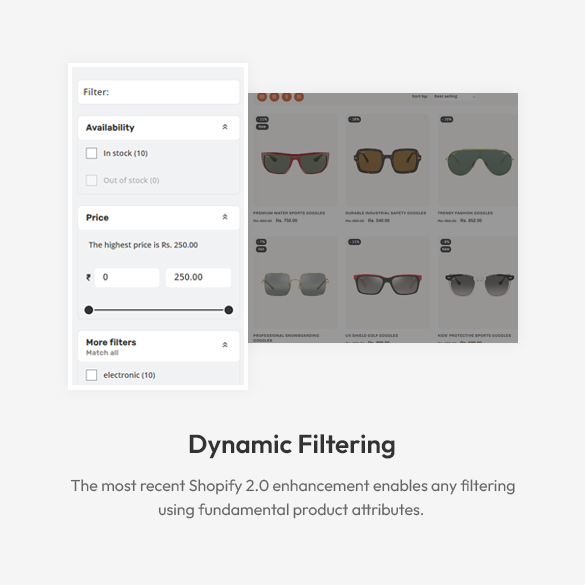
Task: Check the In stock (10) checkbox
Action: click(x=91, y=153)
